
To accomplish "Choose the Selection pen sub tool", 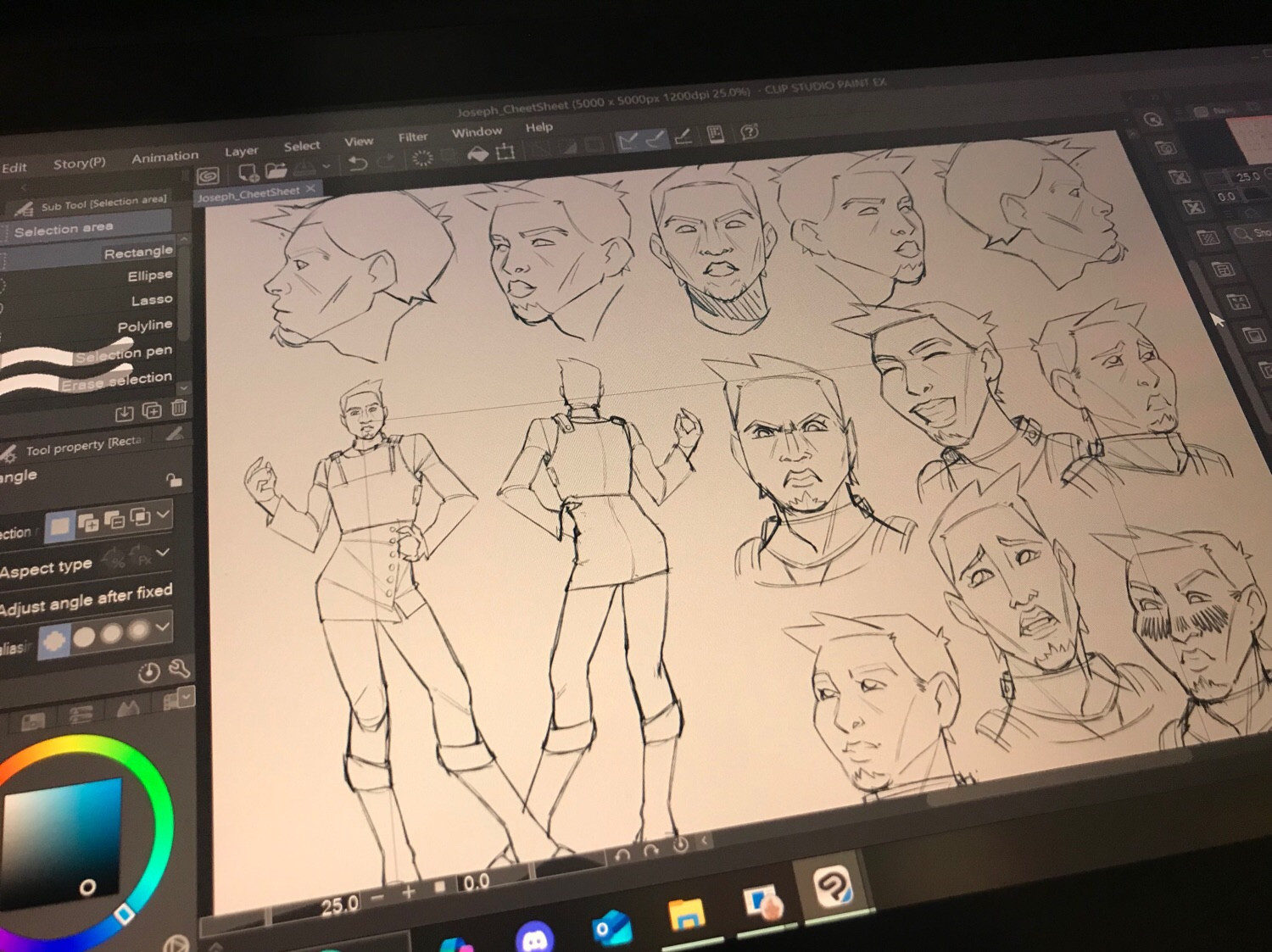I will [x=88, y=354].
